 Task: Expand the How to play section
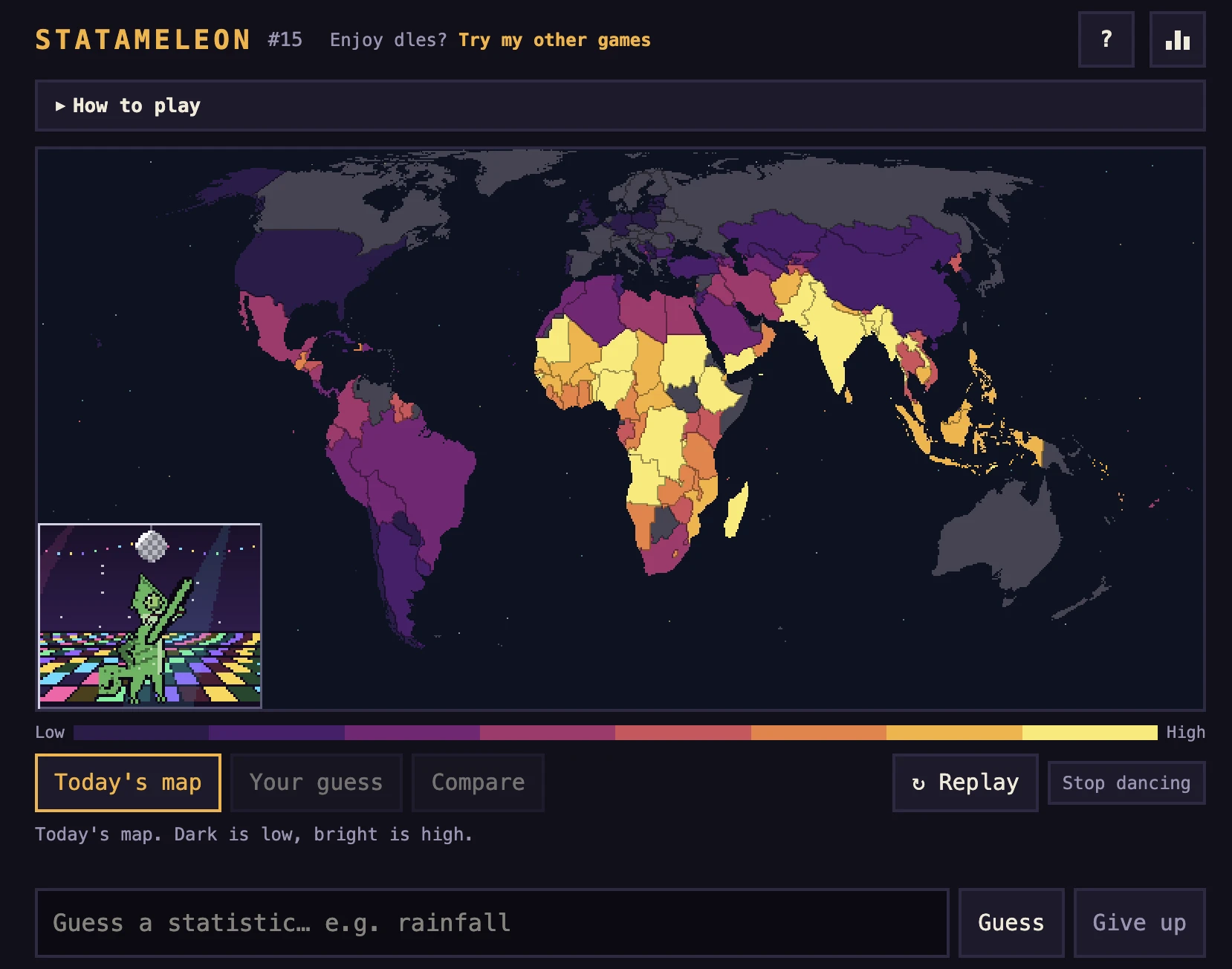coord(620,106)
